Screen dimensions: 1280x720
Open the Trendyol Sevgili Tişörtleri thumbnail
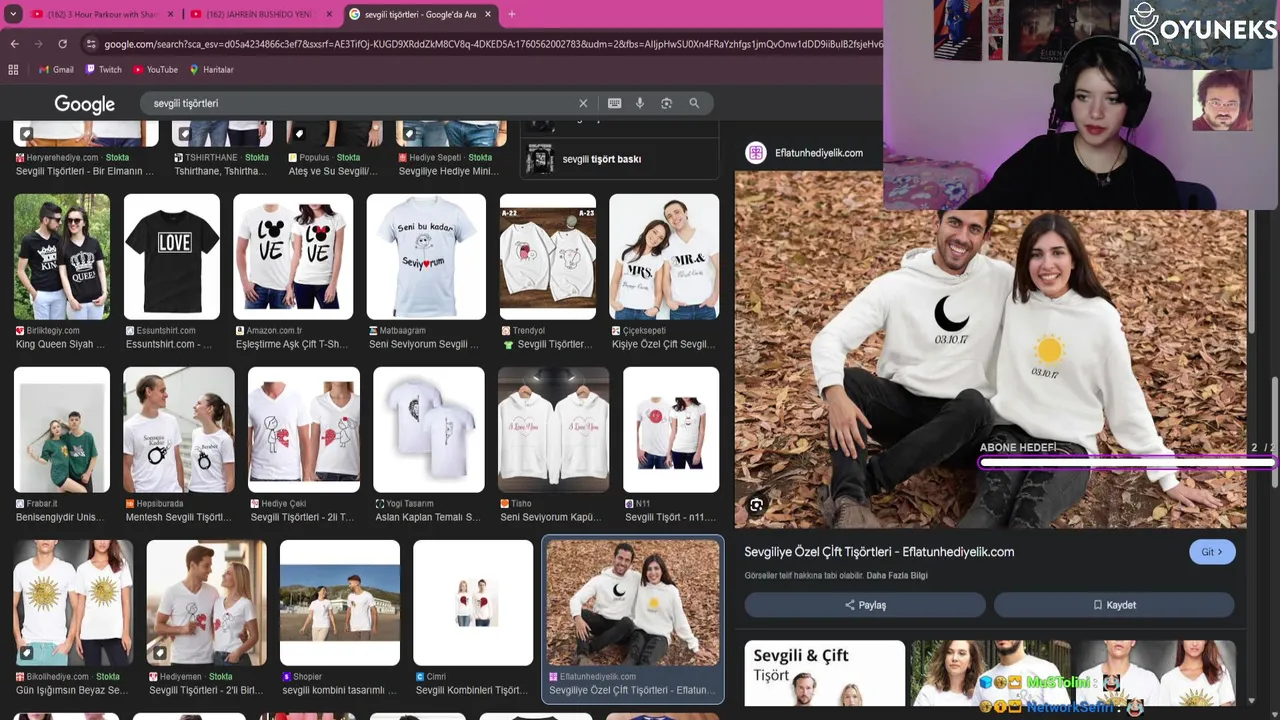point(548,257)
